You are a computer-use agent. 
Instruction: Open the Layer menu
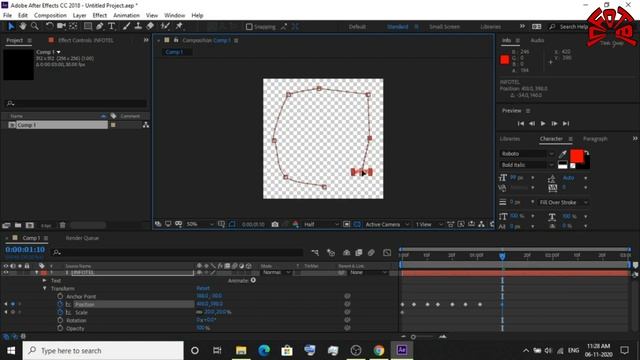79,15
